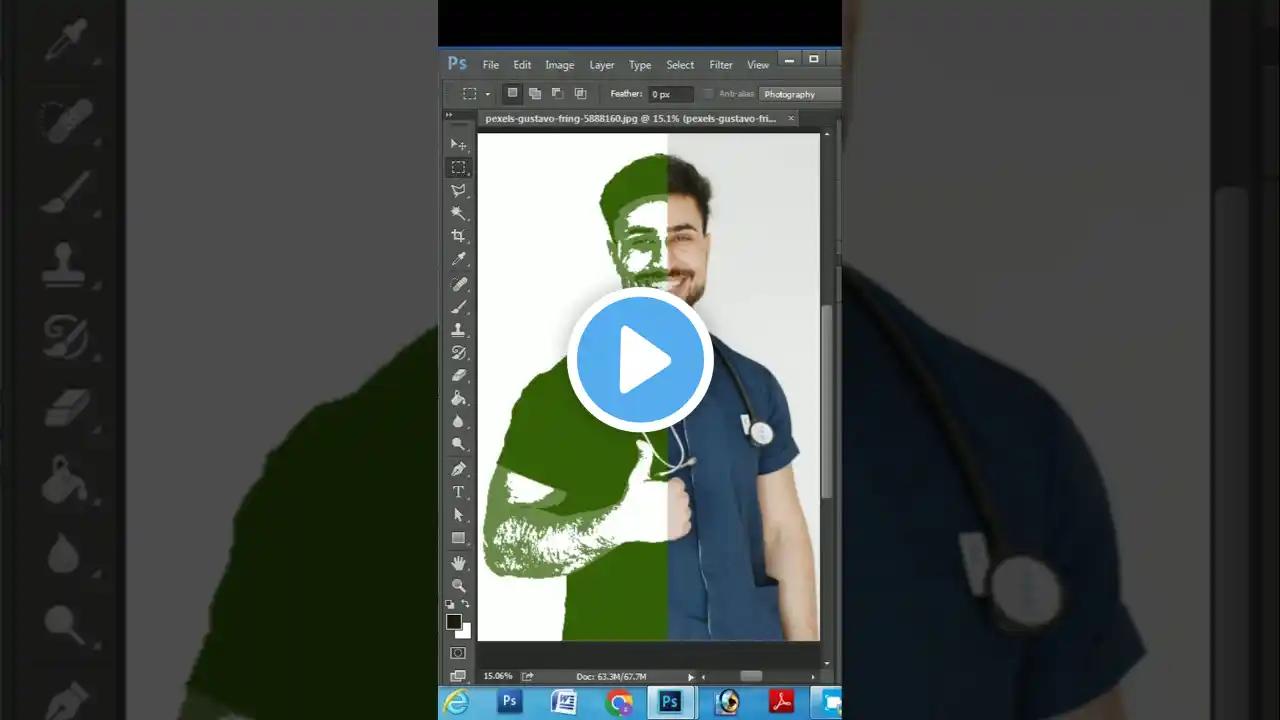The width and height of the screenshot is (1280, 720).
Task: Open the Select menu
Action: (680, 65)
